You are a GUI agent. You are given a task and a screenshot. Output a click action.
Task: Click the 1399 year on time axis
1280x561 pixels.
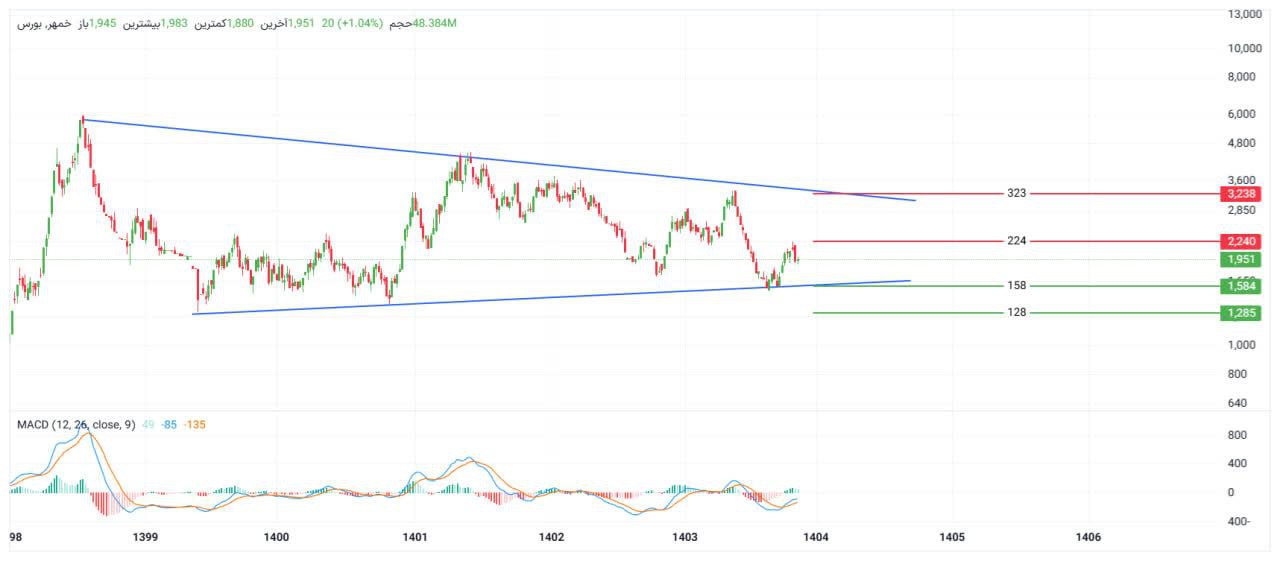145,537
